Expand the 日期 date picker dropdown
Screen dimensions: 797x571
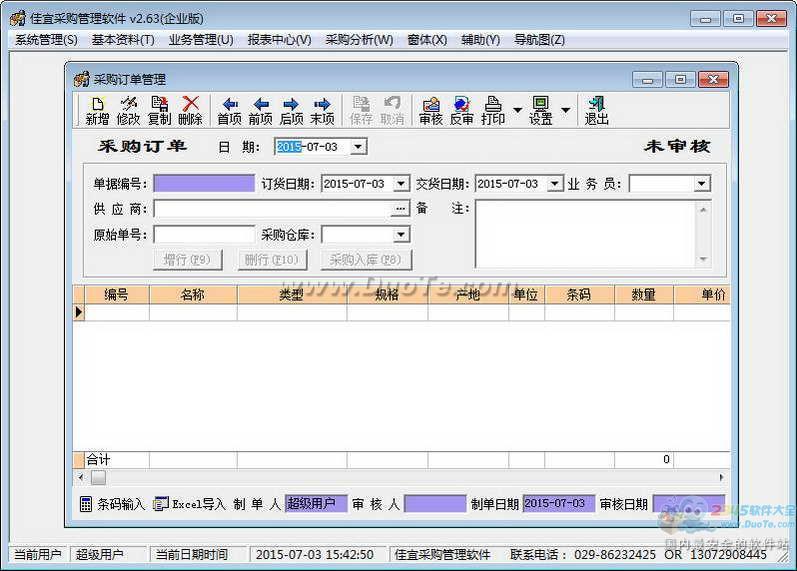tap(358, 147)
